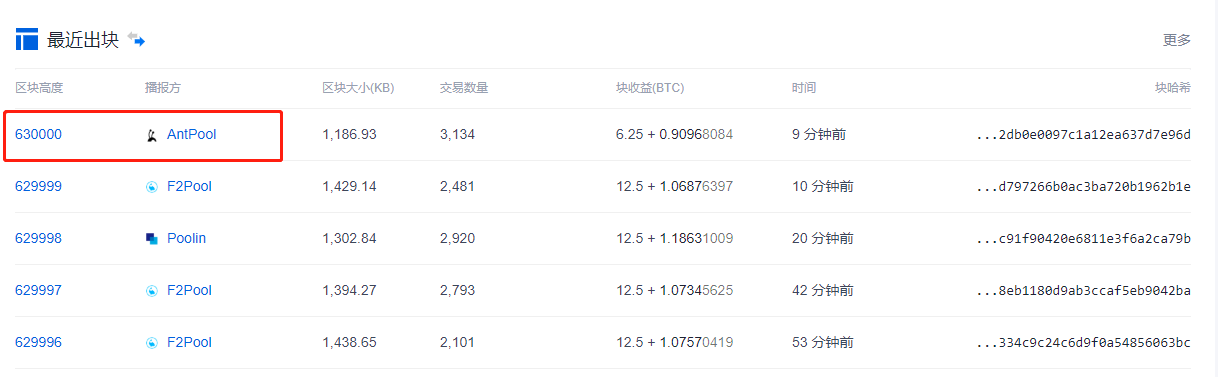Click the blue table icon beside 最近出块
The height and width of the screenshot is (377, 1218).
(27, 40)
